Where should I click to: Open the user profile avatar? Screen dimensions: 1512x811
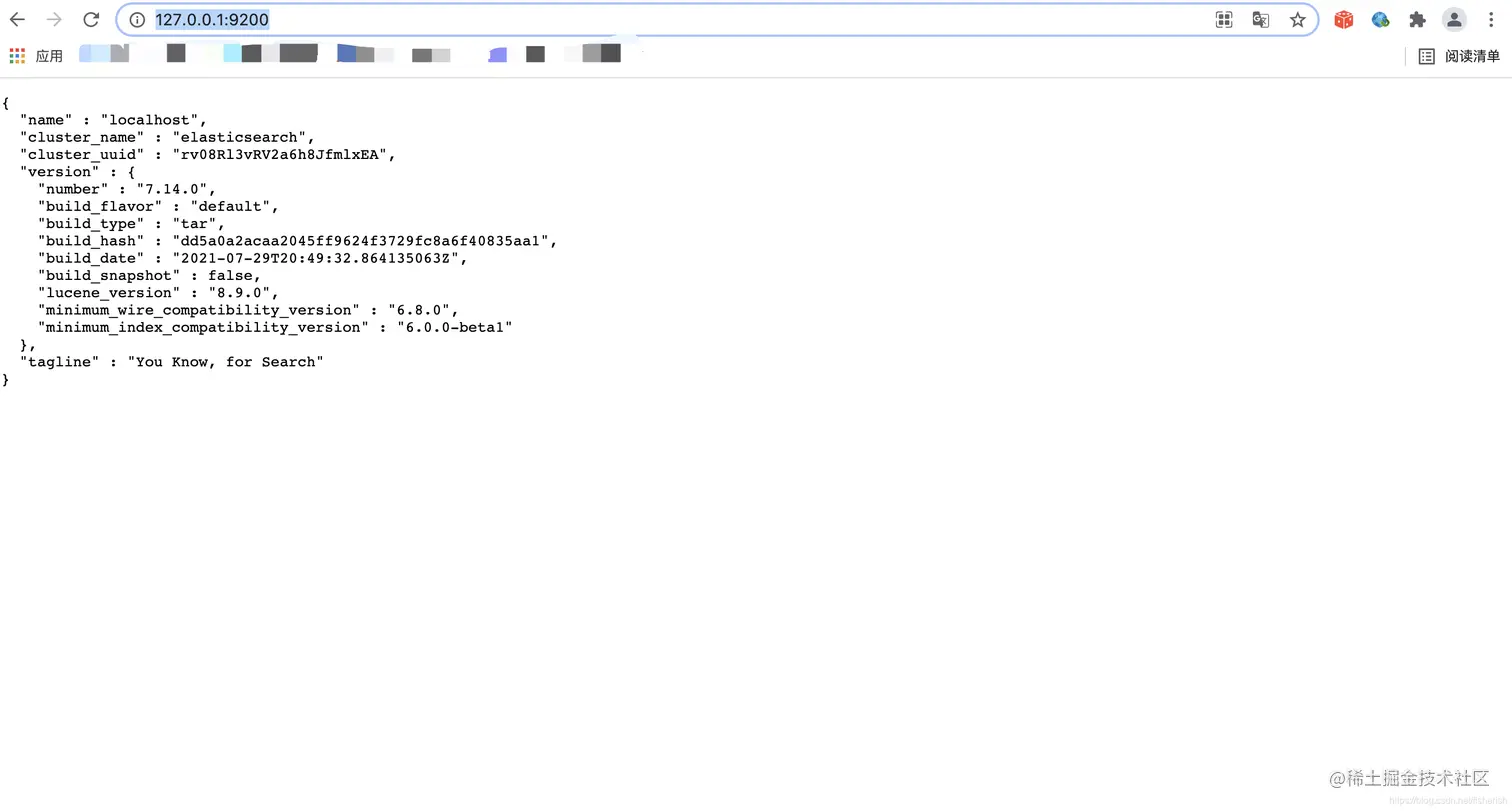(1454, 20)
